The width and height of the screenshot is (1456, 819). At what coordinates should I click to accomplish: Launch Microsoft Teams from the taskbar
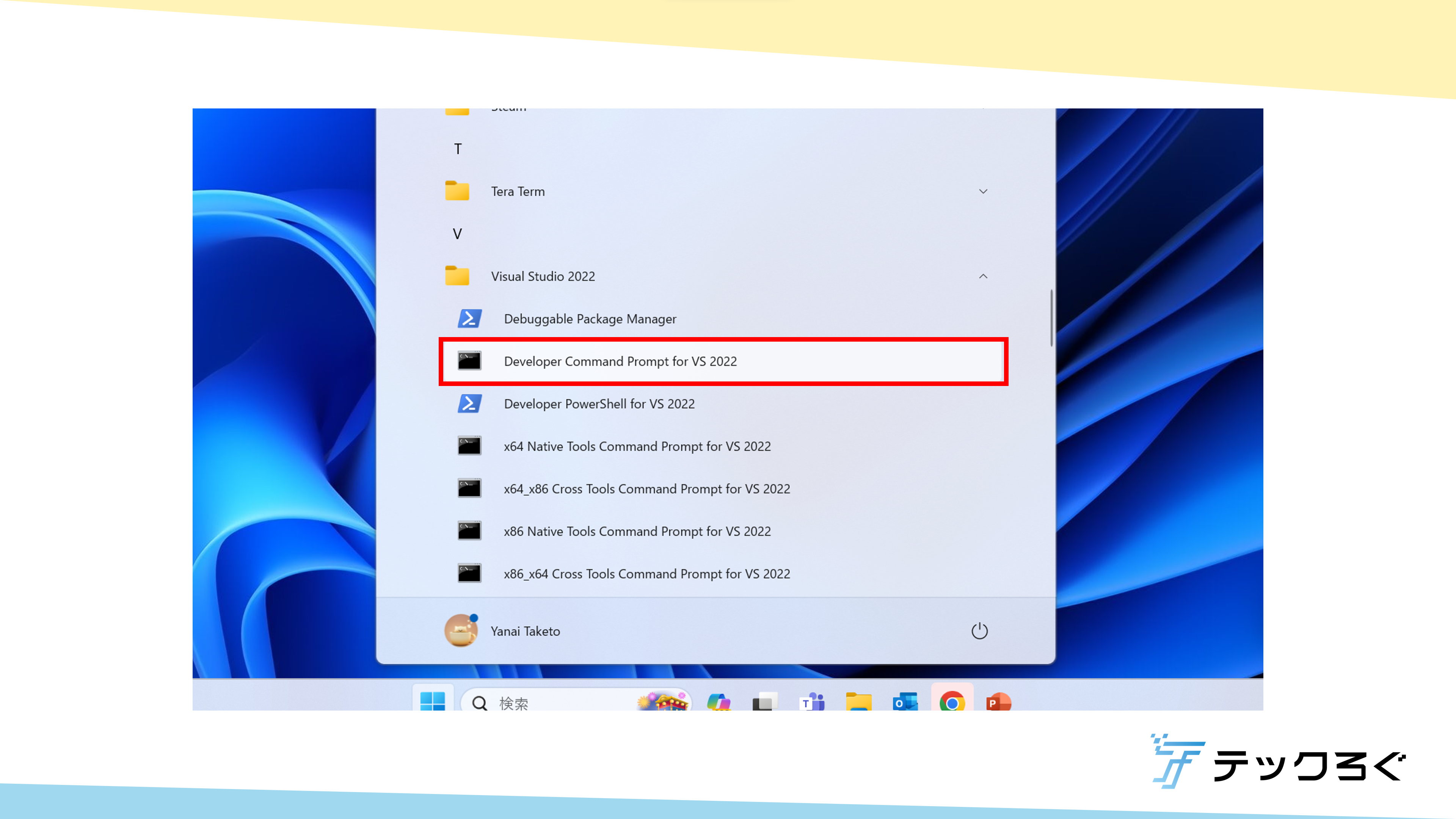click(x=812, y=701)
